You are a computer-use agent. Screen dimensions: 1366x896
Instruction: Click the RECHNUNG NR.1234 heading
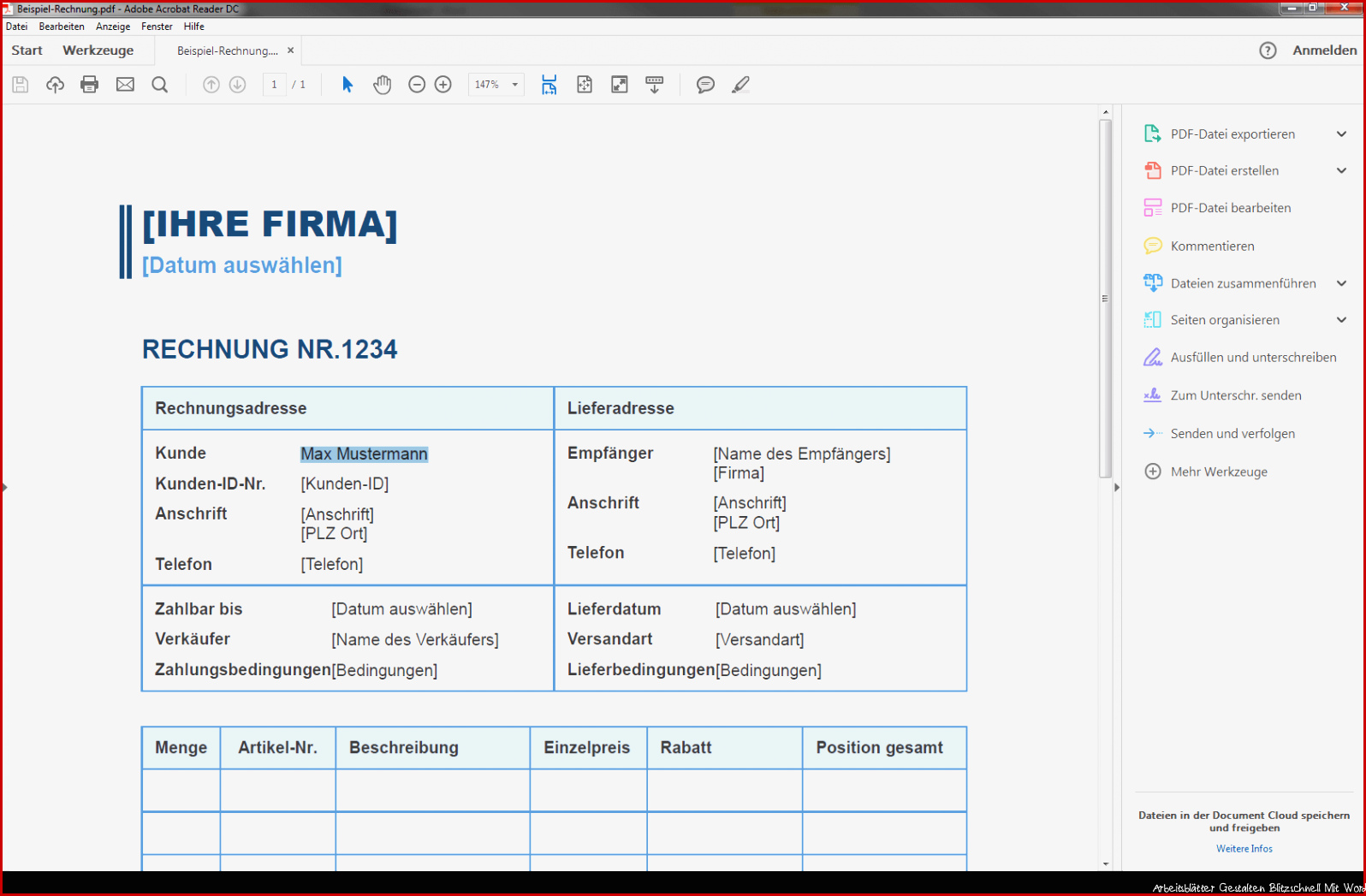(270, 349)
